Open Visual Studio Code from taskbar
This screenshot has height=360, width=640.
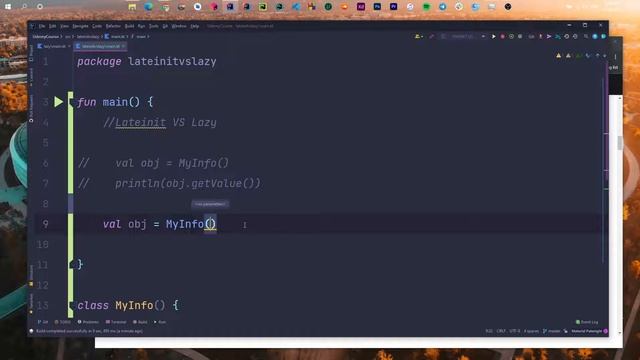click(x=296, y=7)
